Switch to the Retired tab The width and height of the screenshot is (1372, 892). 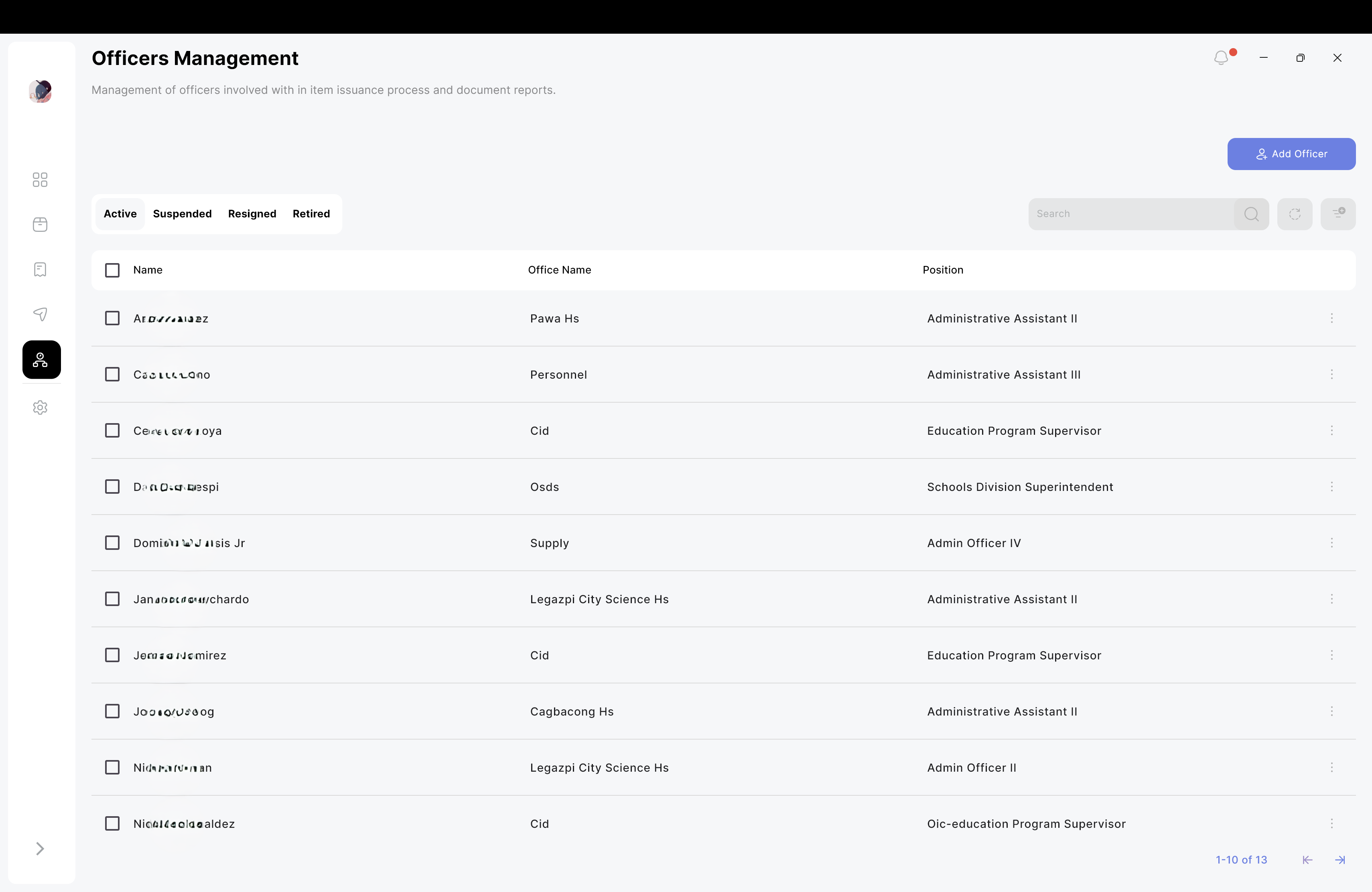[x=311, y=214]
